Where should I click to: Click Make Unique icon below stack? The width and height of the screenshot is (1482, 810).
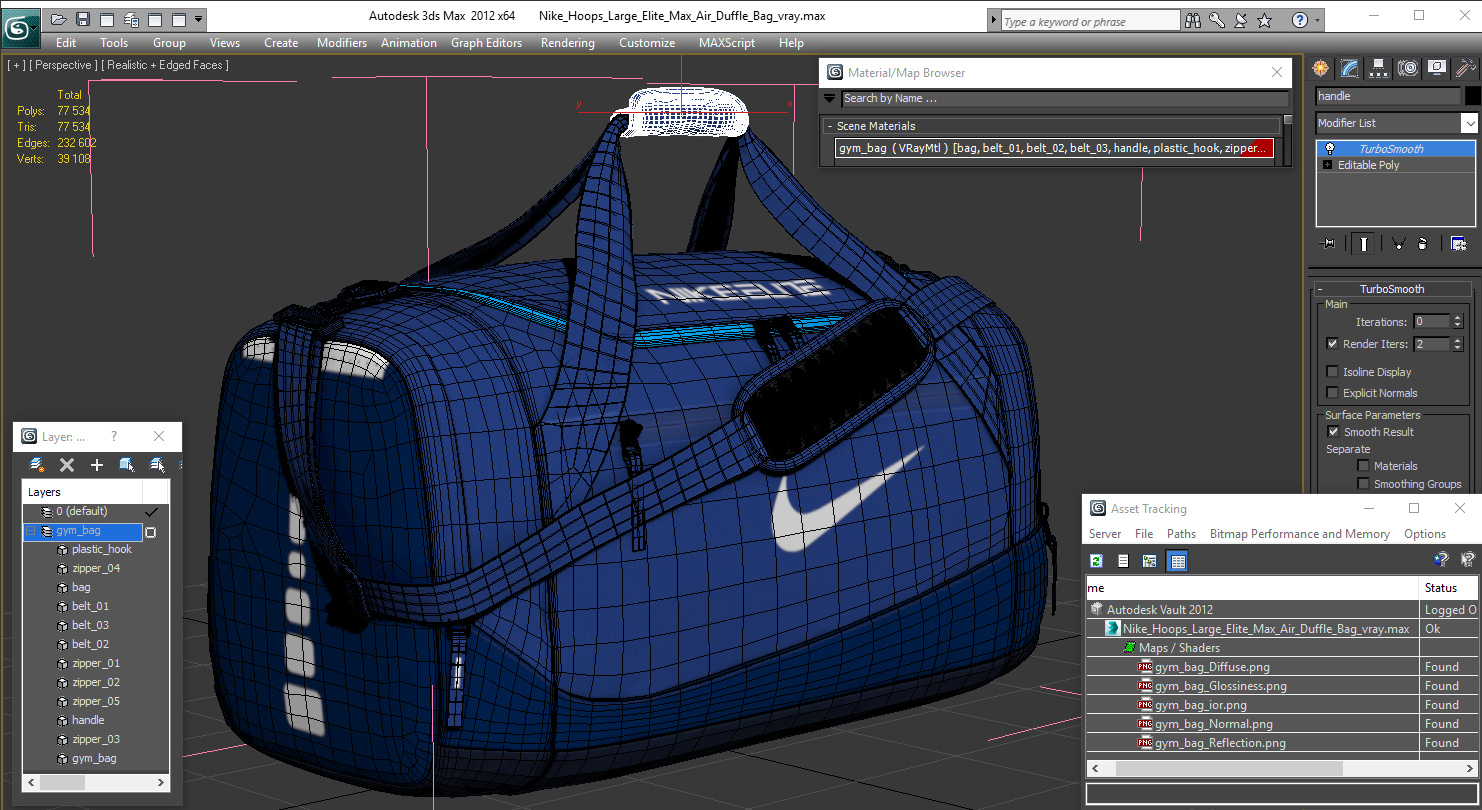(1398, 243)
